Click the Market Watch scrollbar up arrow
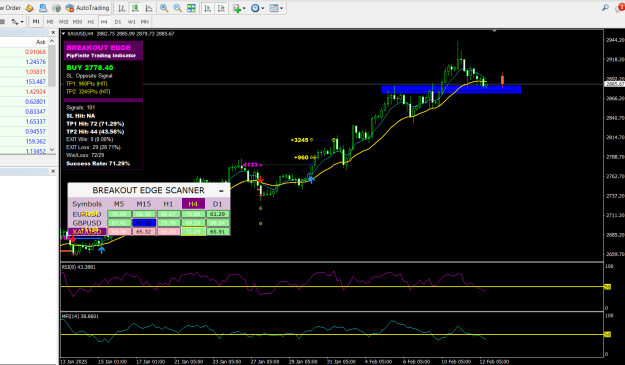This screenshot has width=625, height=365. [x=52, y=41]
